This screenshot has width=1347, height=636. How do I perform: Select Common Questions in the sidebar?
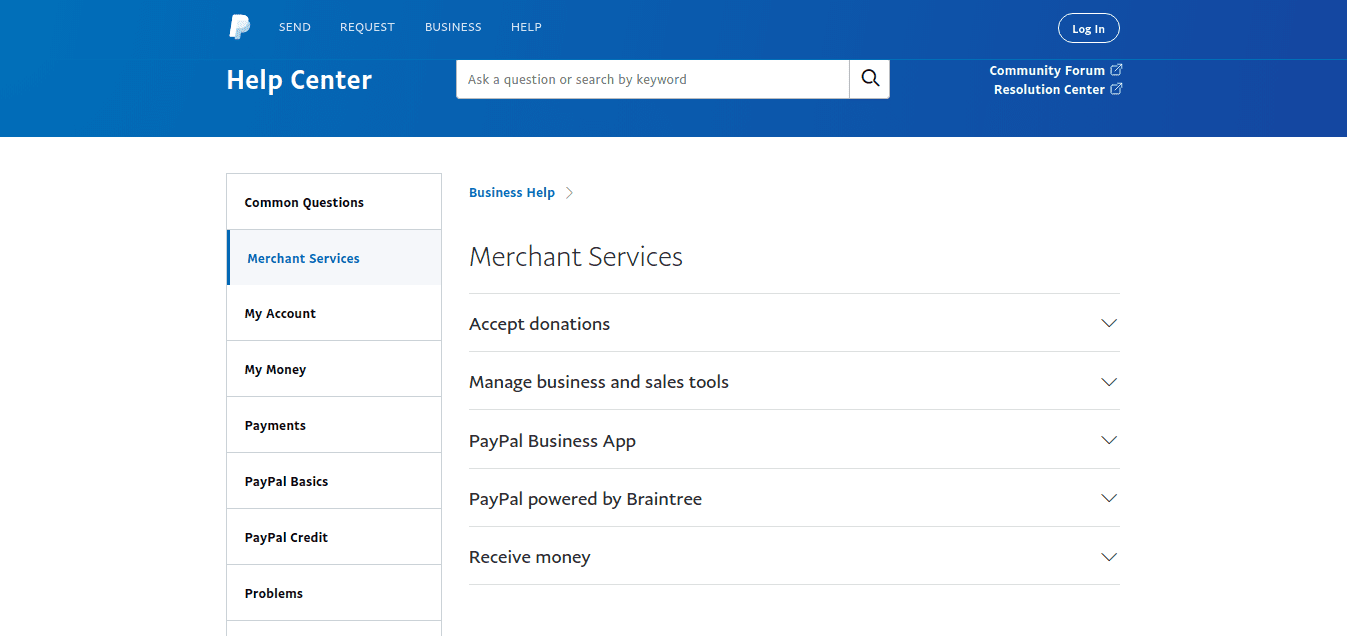[304, 202]
